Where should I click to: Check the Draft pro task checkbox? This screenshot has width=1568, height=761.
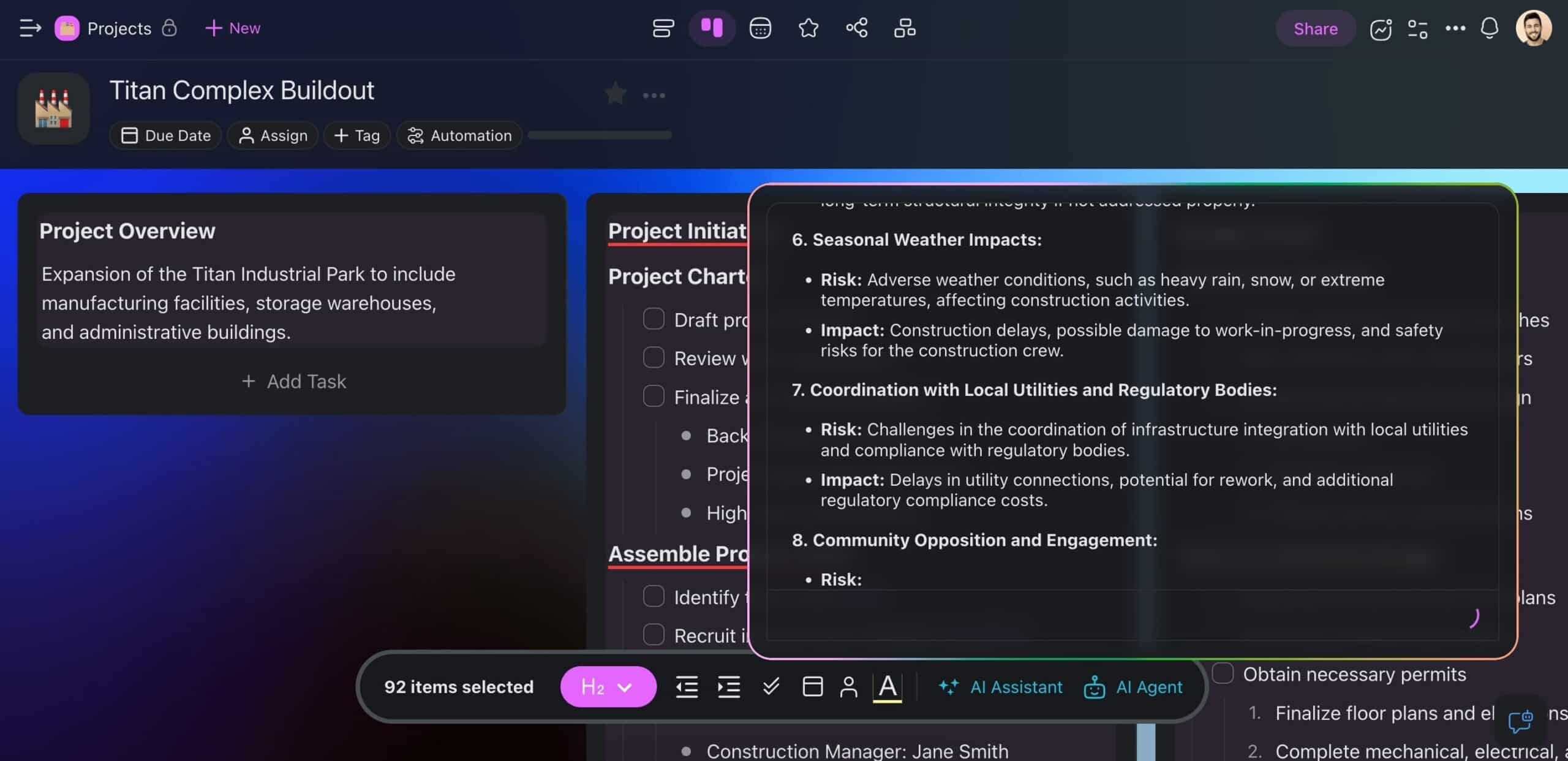tap(654, 319)
